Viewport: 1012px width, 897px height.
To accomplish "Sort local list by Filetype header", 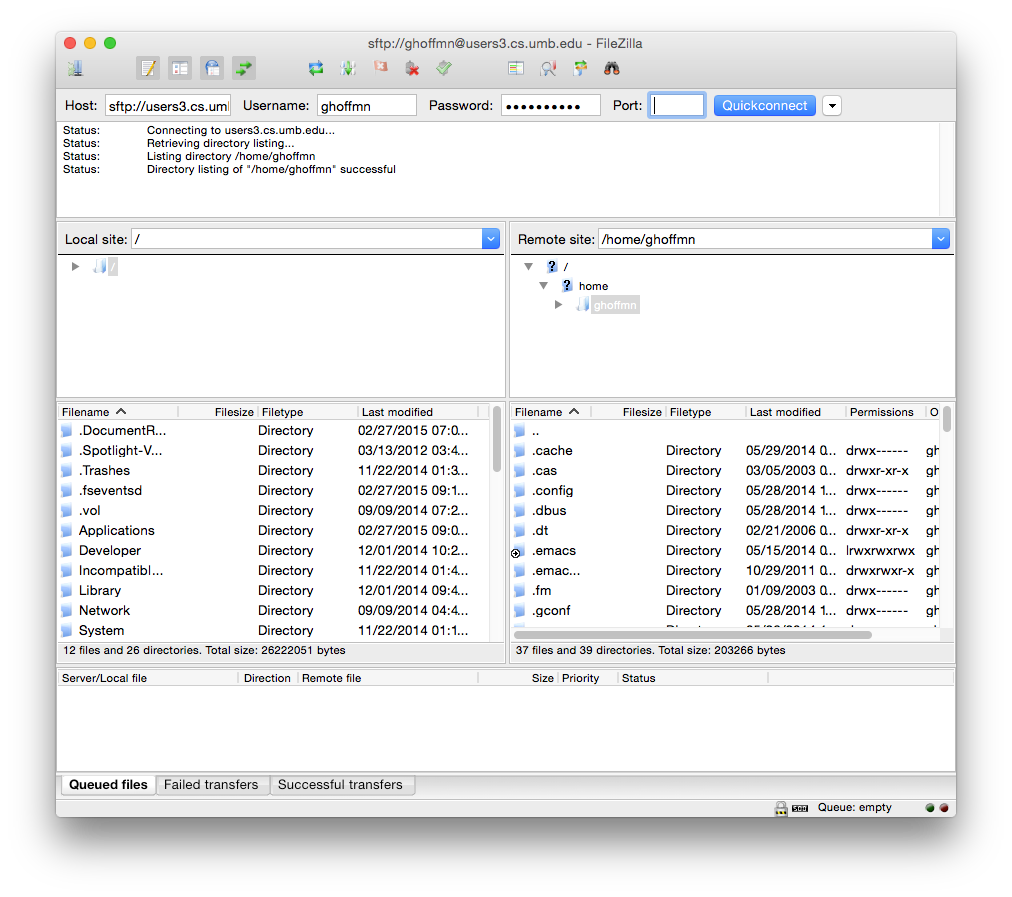I will click(307, 412).
